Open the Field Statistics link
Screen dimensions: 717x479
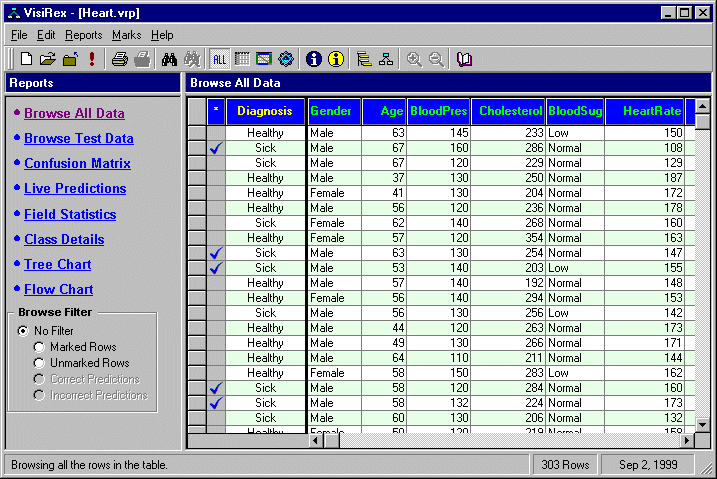[70, 214]
